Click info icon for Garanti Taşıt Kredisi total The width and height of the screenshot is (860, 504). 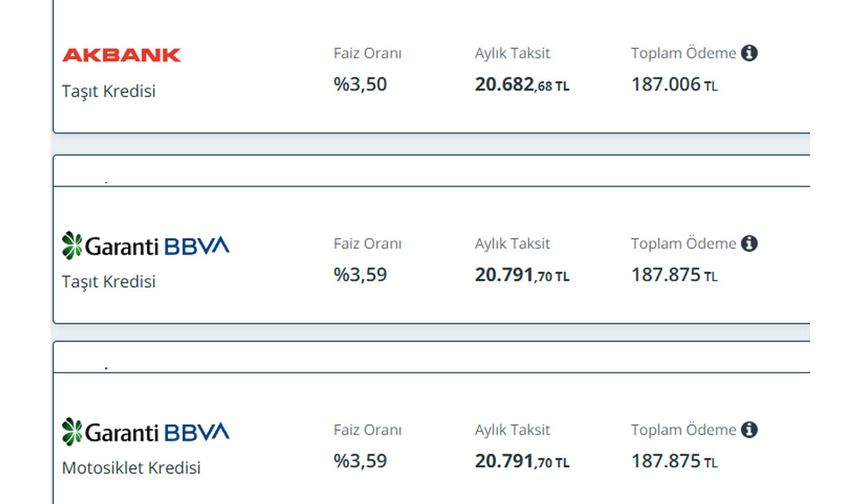click(749, 243)
